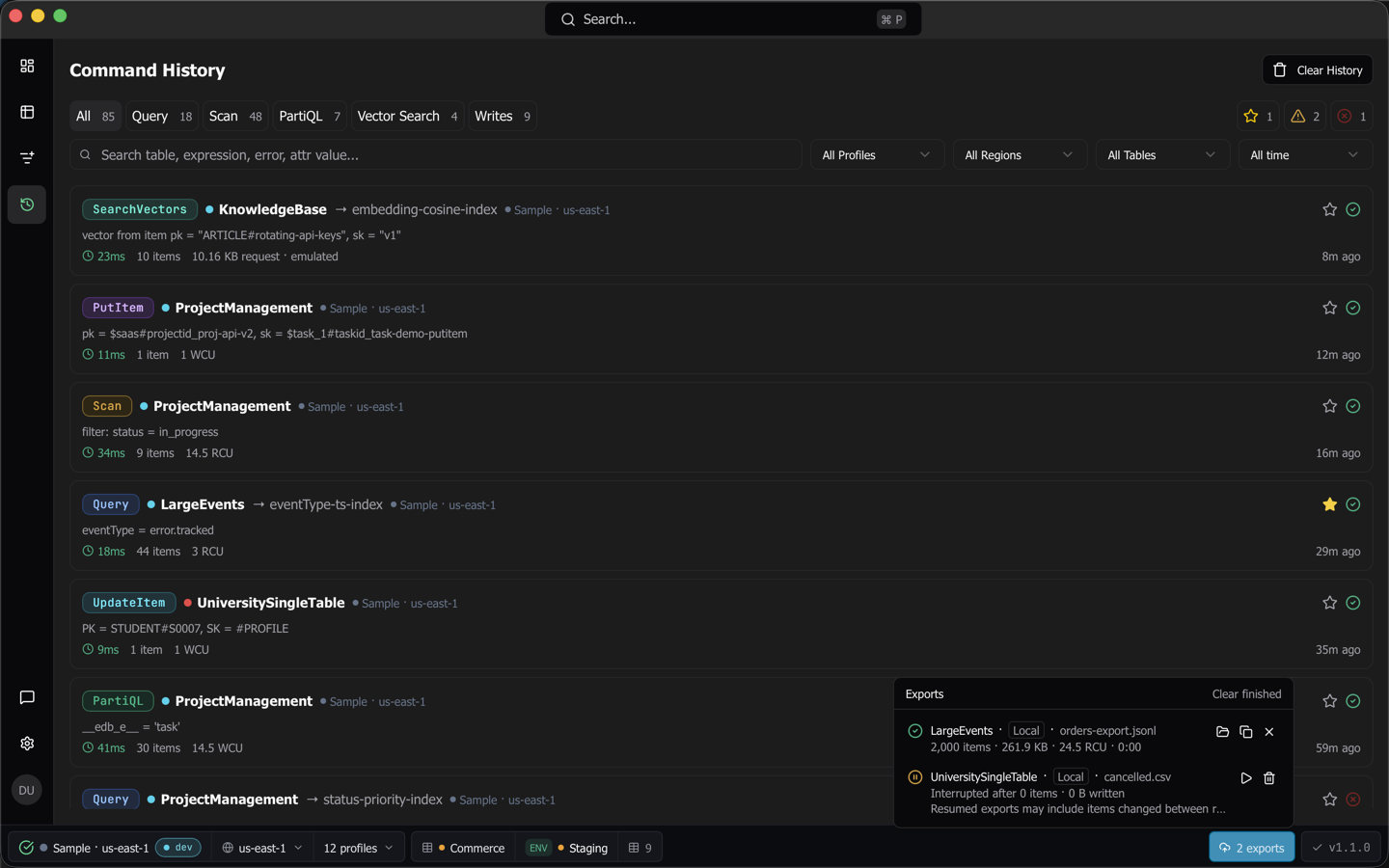Screen dimensions: 1389x868
Task: Open the dashboard grid icon in sidebar
Action: (x=27, y=66)
